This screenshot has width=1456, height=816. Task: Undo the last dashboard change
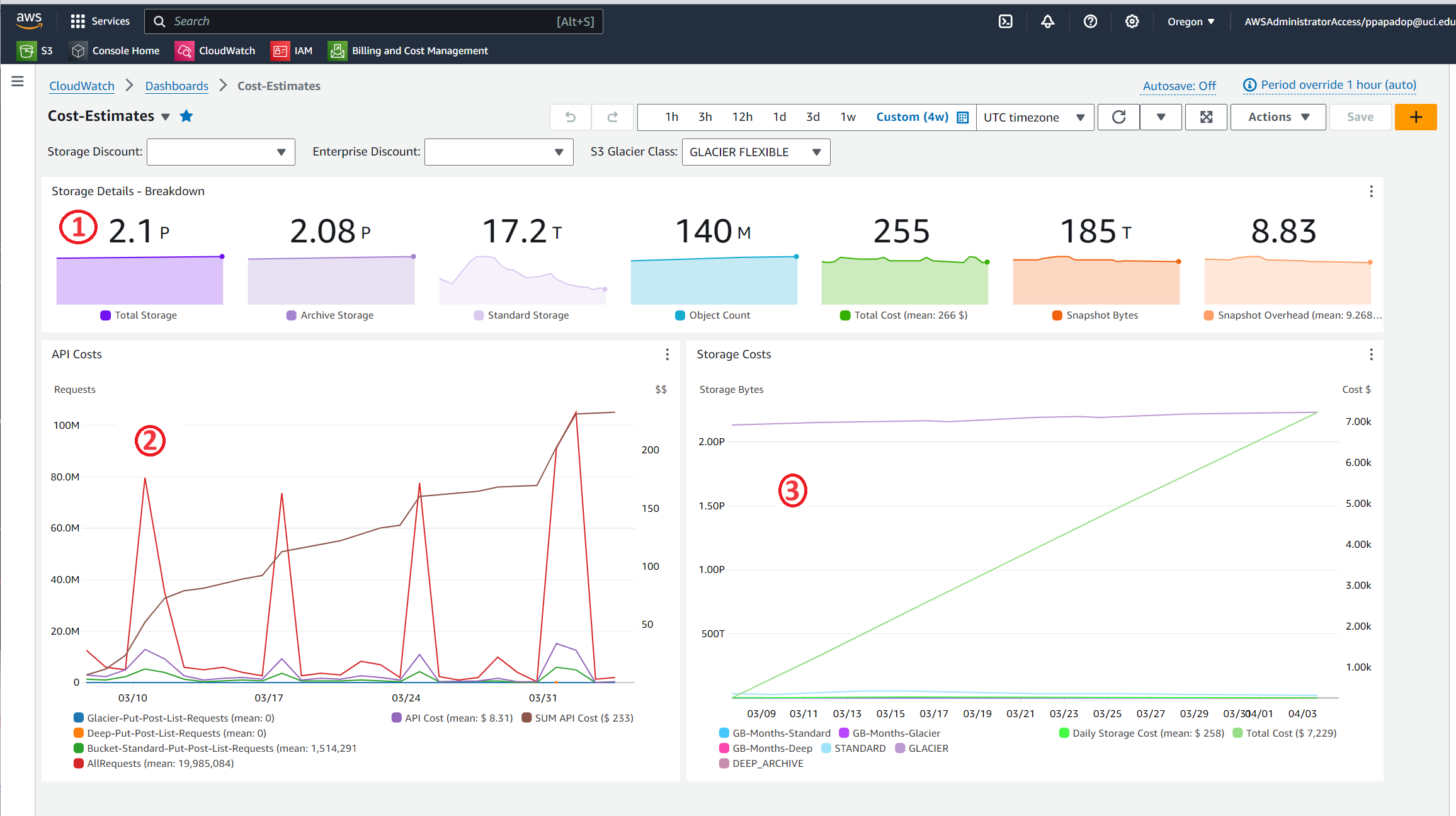coord(571,117)
